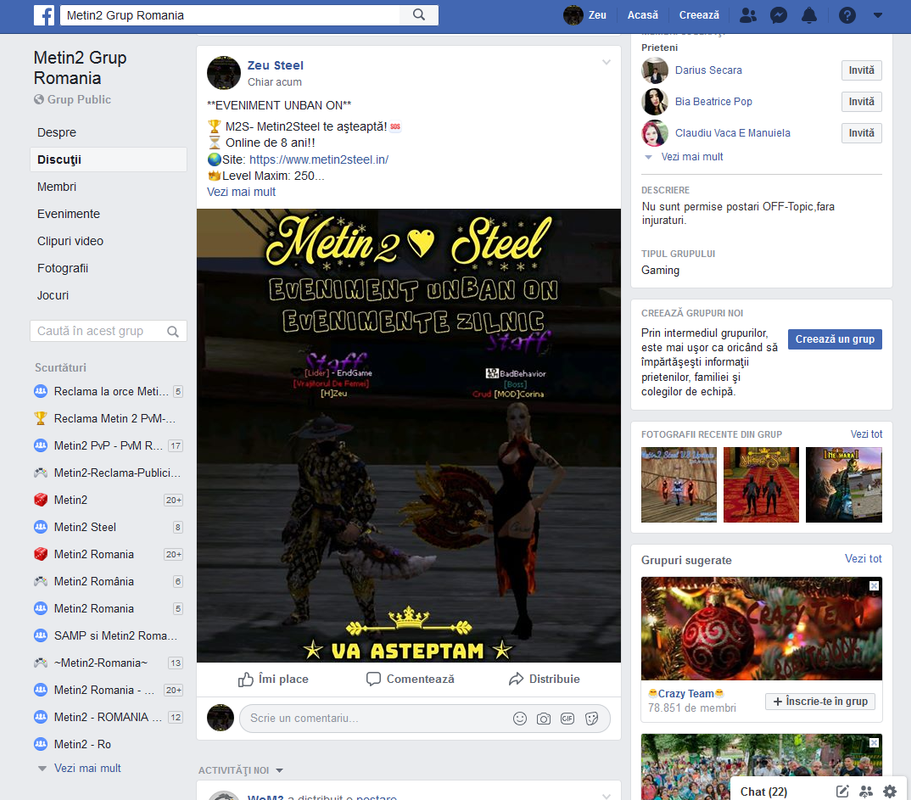This screenshot has width=911, height=800.
Task: Expand shortcuts with 'Vezi mai mult' in sidebar
Action: pyautogui.click(x=87, y=768)
